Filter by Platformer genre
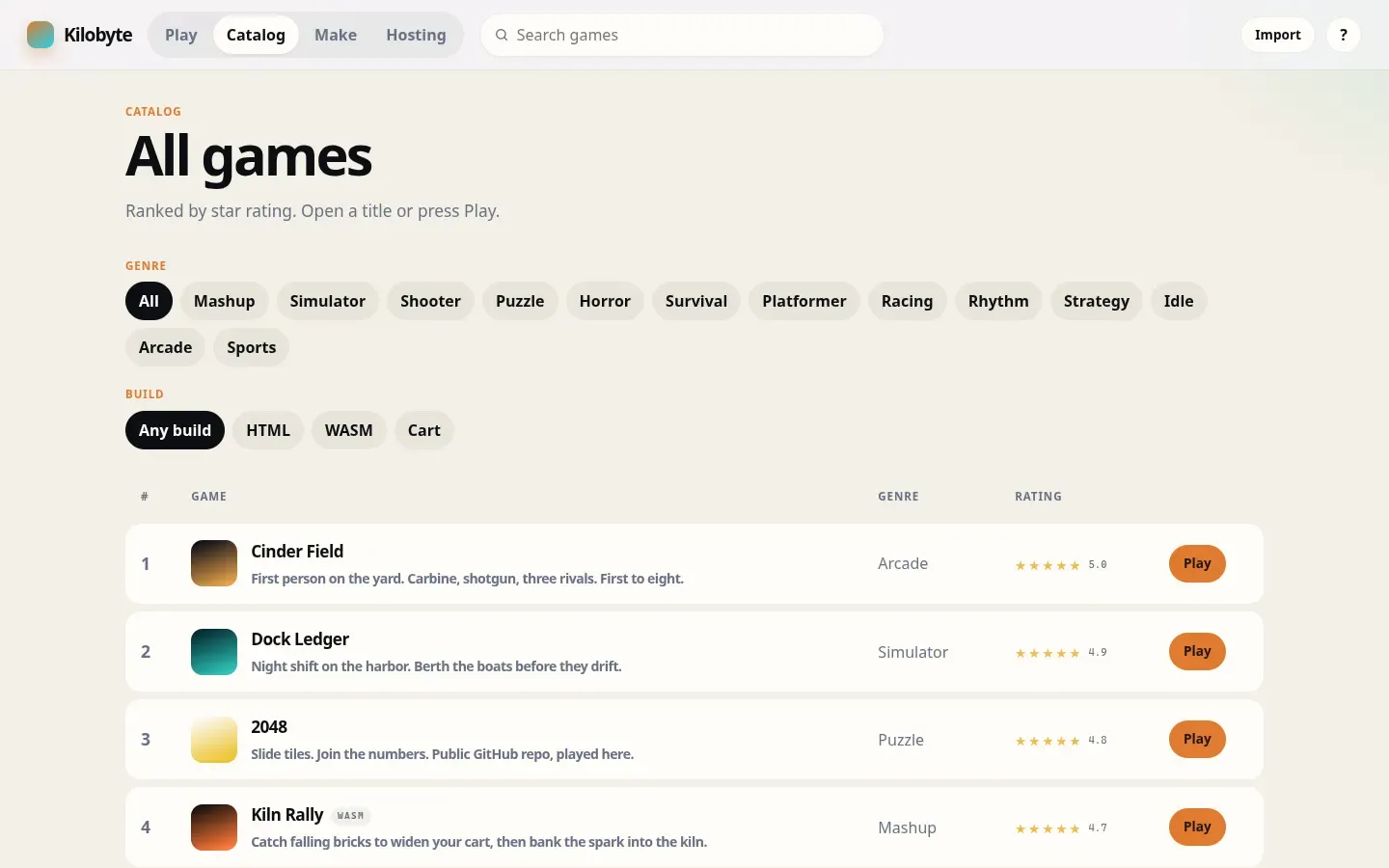The height and width of the screenshot is (868, 1389). point(804,301)
